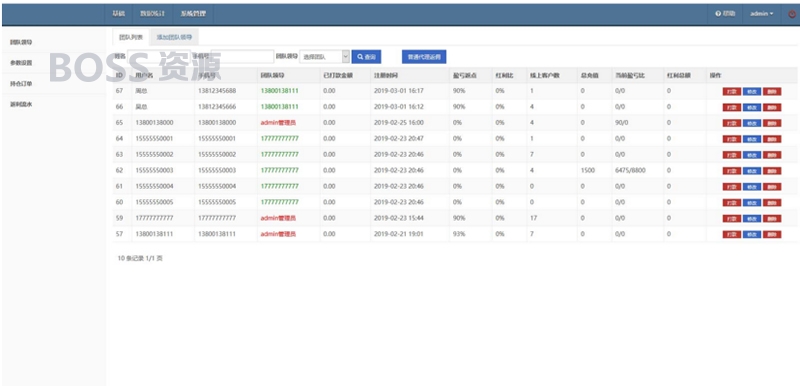Click first red payout button in row 57
The width and height of the screenshot is (800, 386).
tap(732, 235)
